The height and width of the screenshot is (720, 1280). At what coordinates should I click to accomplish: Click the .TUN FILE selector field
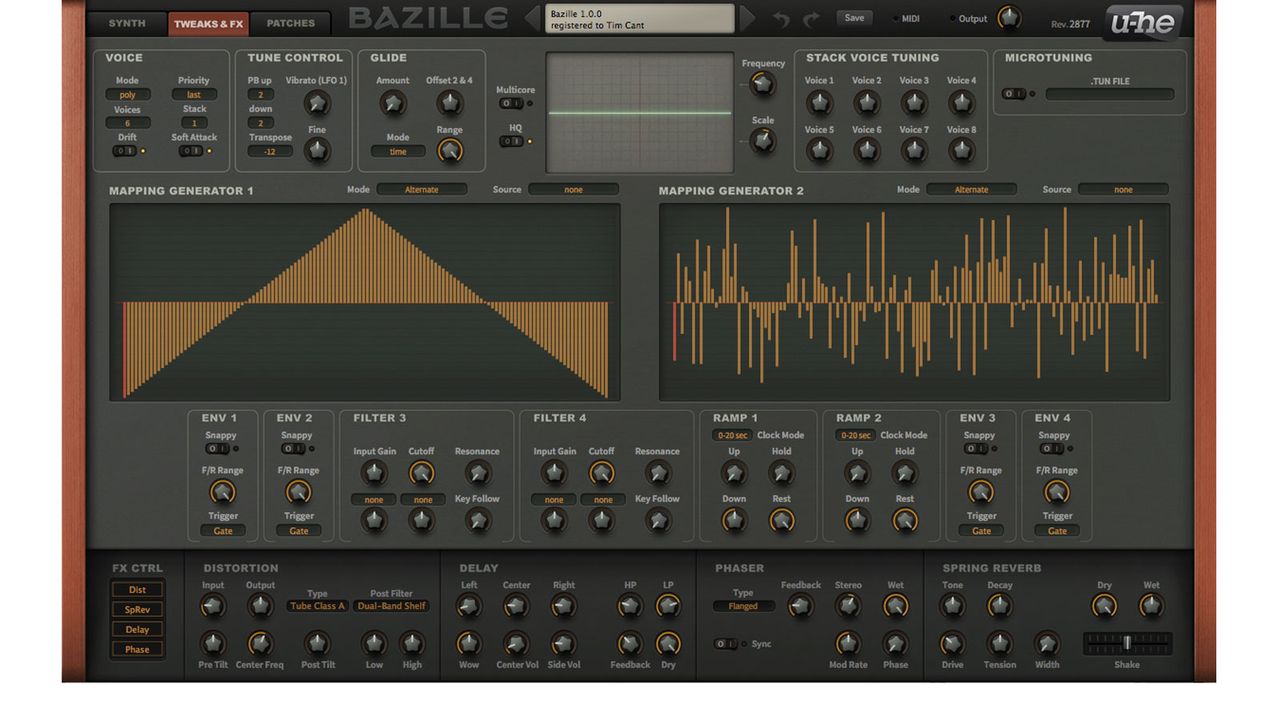[x=1110, y=94]
